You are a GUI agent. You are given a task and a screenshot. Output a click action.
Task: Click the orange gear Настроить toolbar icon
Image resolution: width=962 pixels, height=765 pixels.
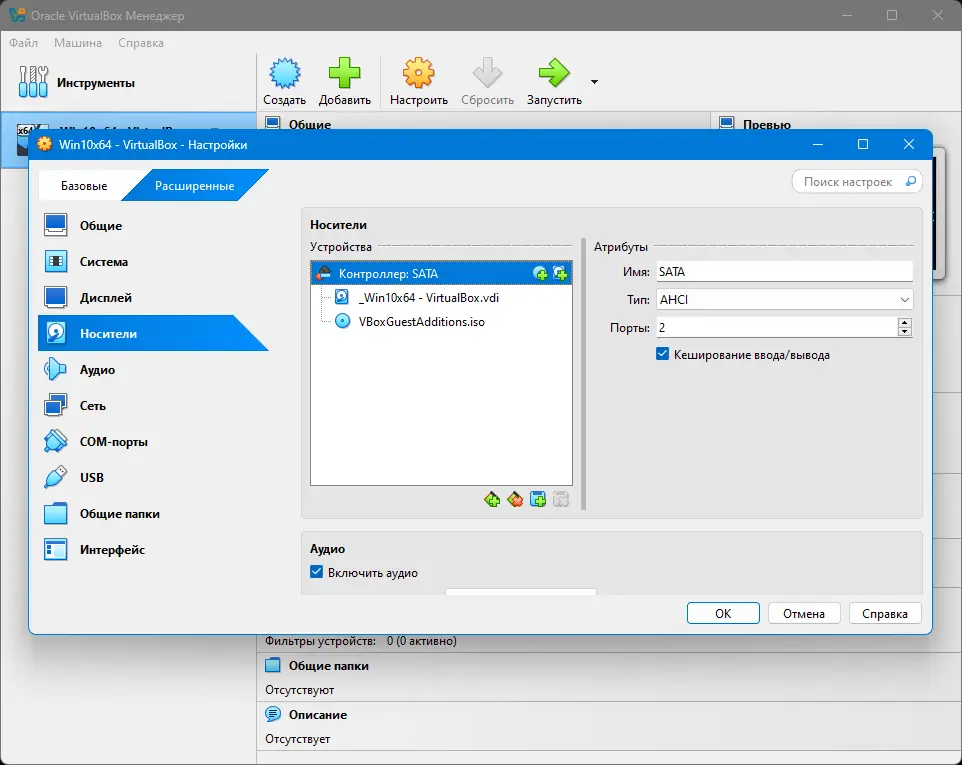[418, 73]
